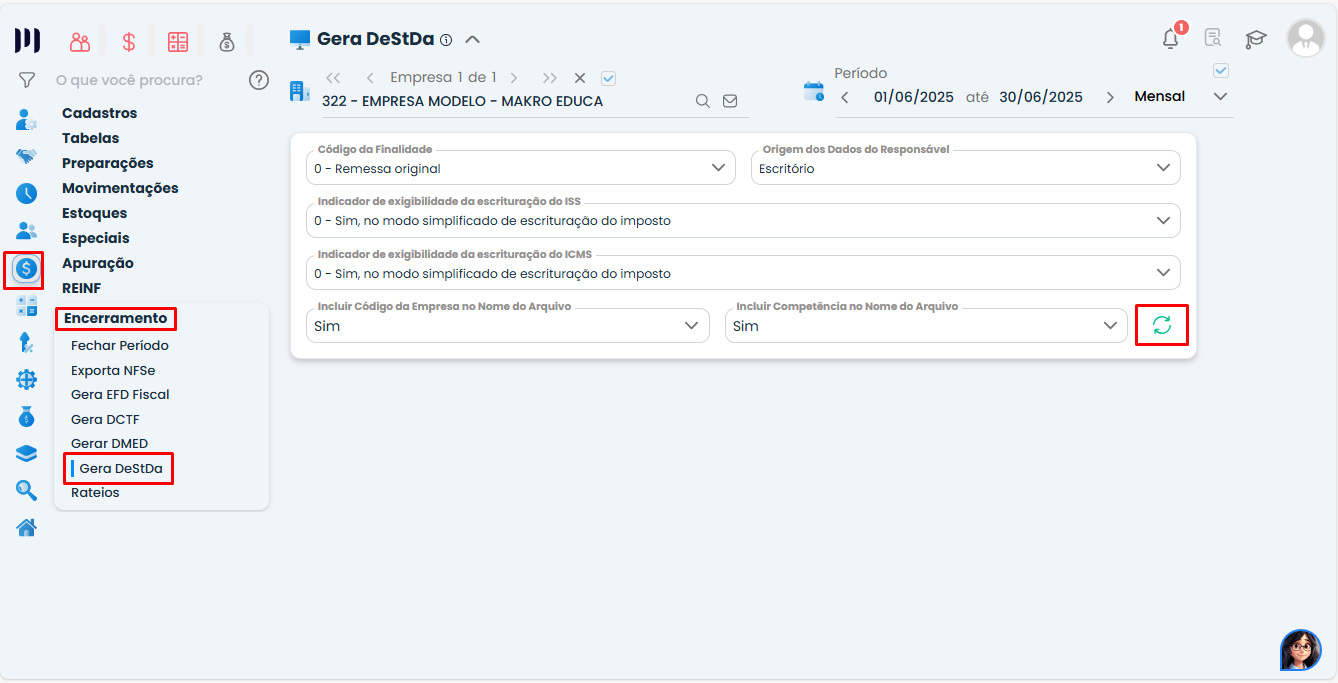
Task: Toggle the checkbox above the Período selector
Action: 1220,71
